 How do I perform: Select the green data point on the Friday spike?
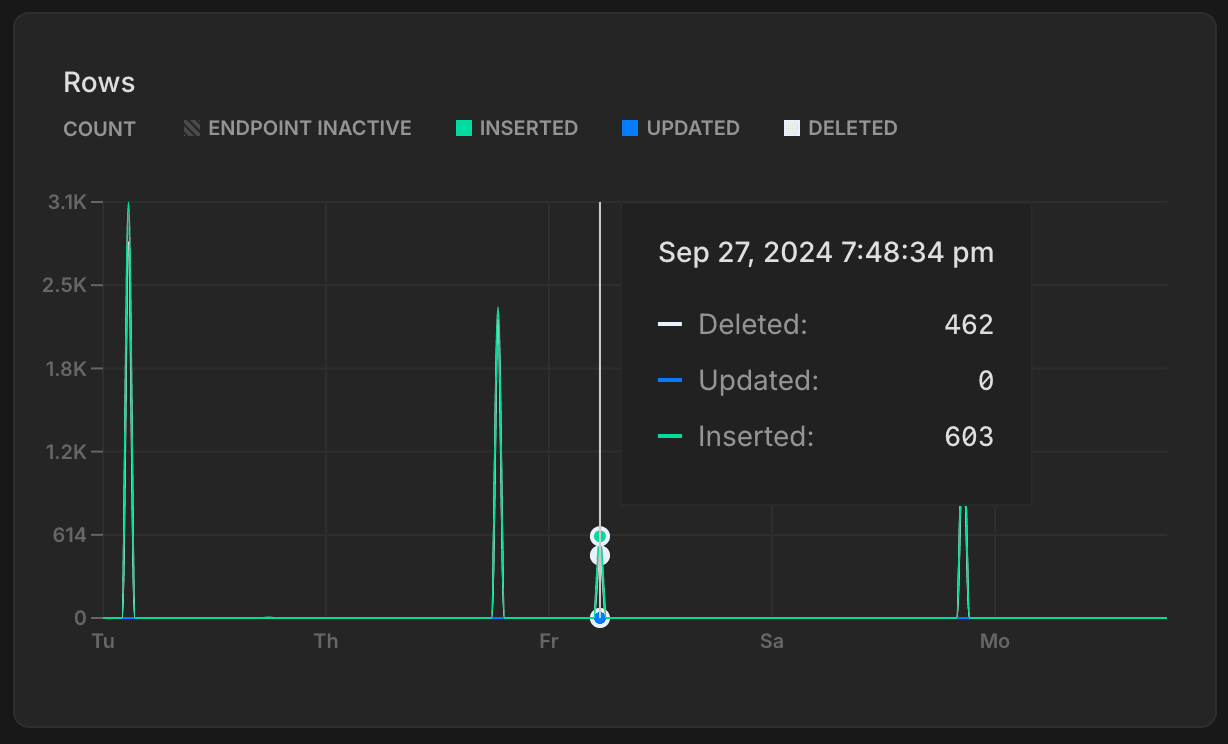click(599, 535)
